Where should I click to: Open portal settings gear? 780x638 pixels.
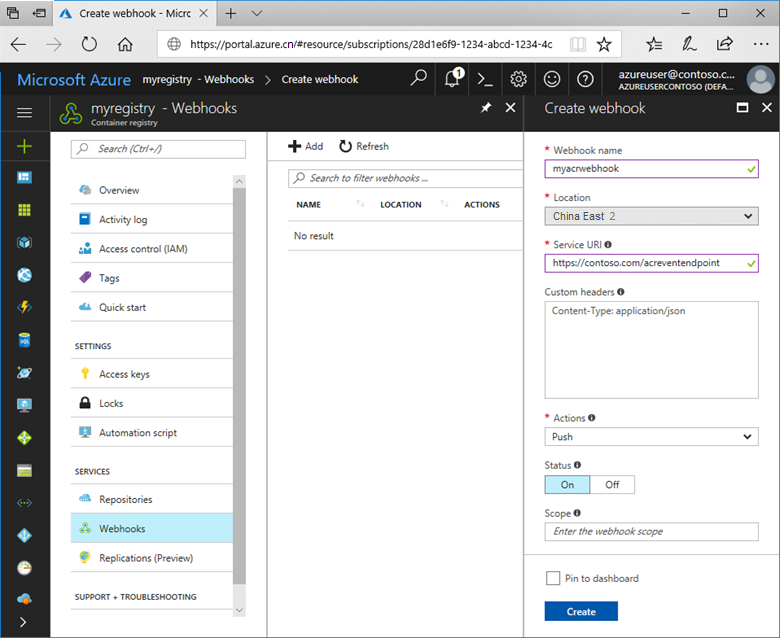[x=518, y=79]
